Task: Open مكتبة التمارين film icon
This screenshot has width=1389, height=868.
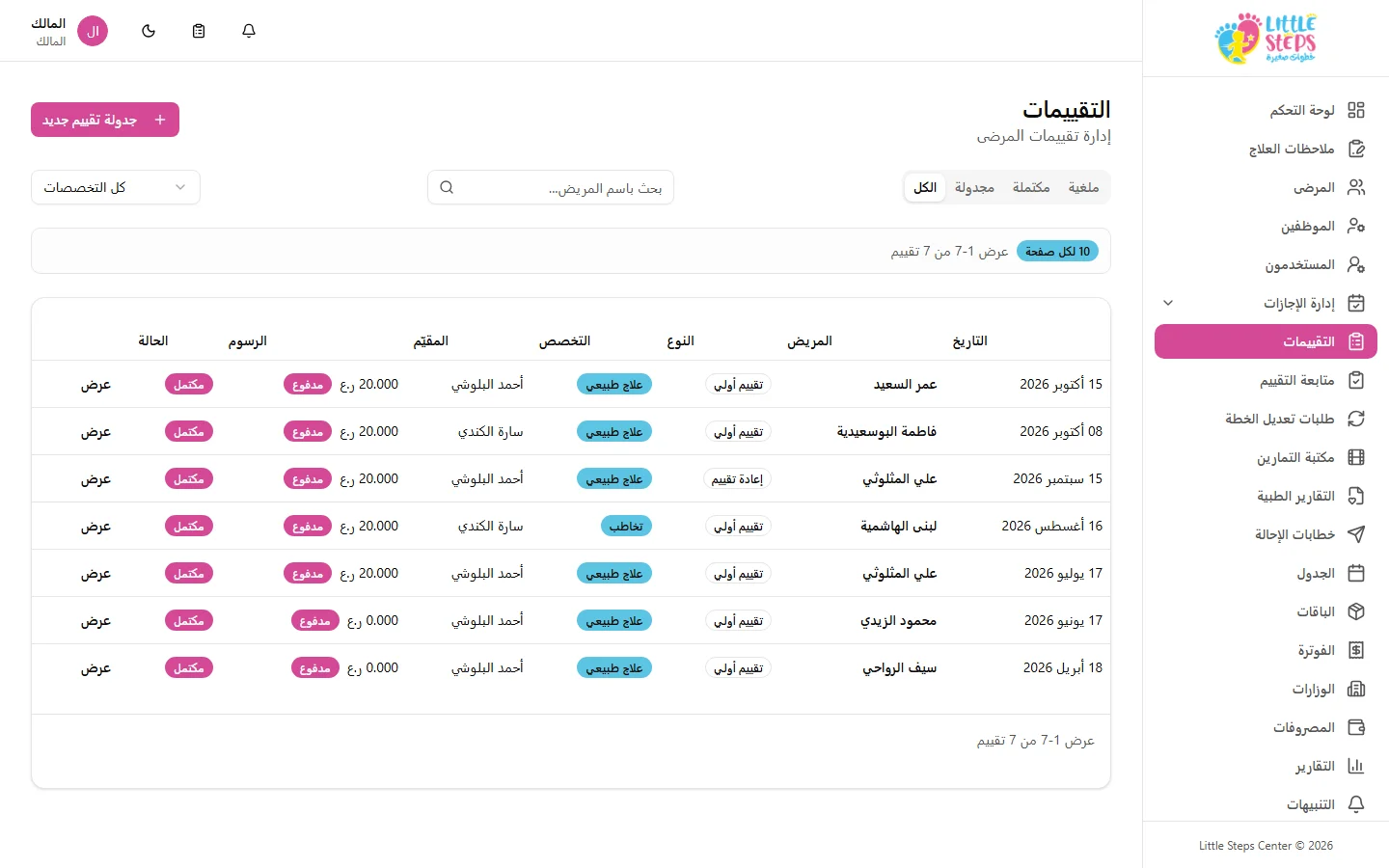Action: click(1356, 457)
